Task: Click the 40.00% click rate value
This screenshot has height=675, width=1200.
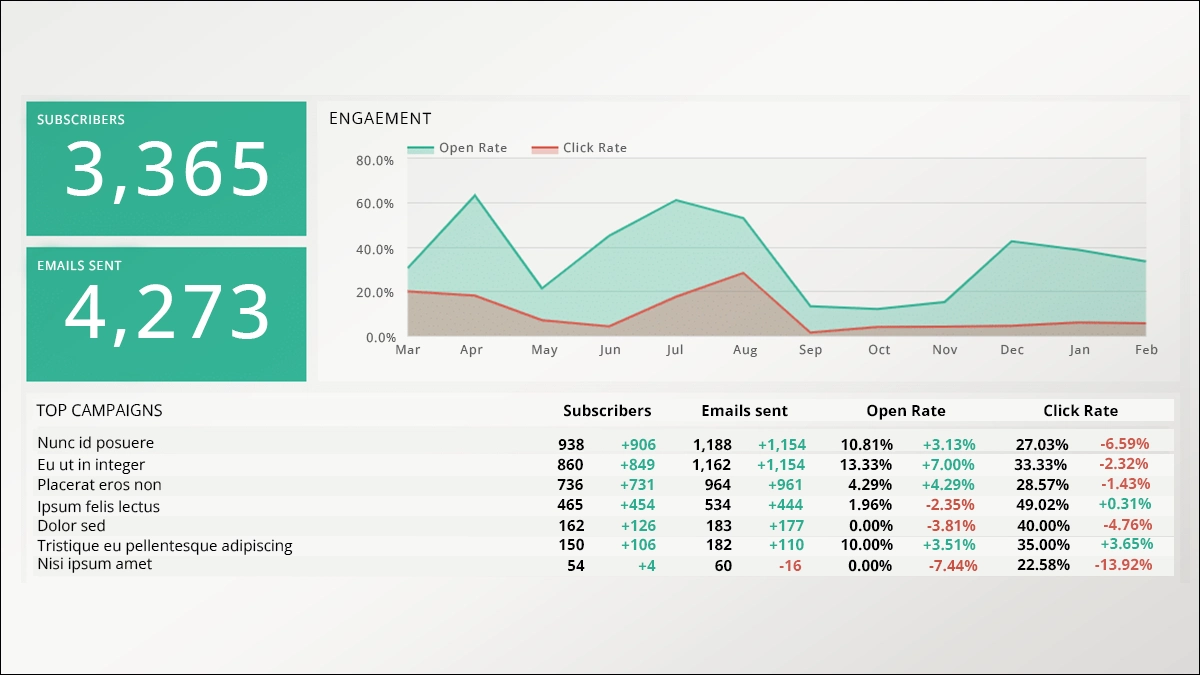Action: click(x=1042, y=526)
